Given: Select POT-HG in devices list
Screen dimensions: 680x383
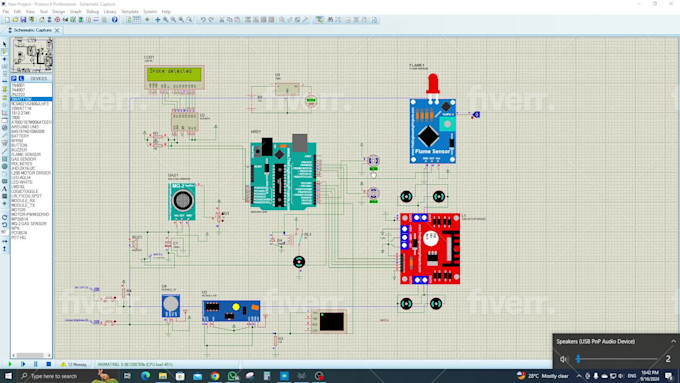Looking at the screenshot, I should click(x=19, y=237).
